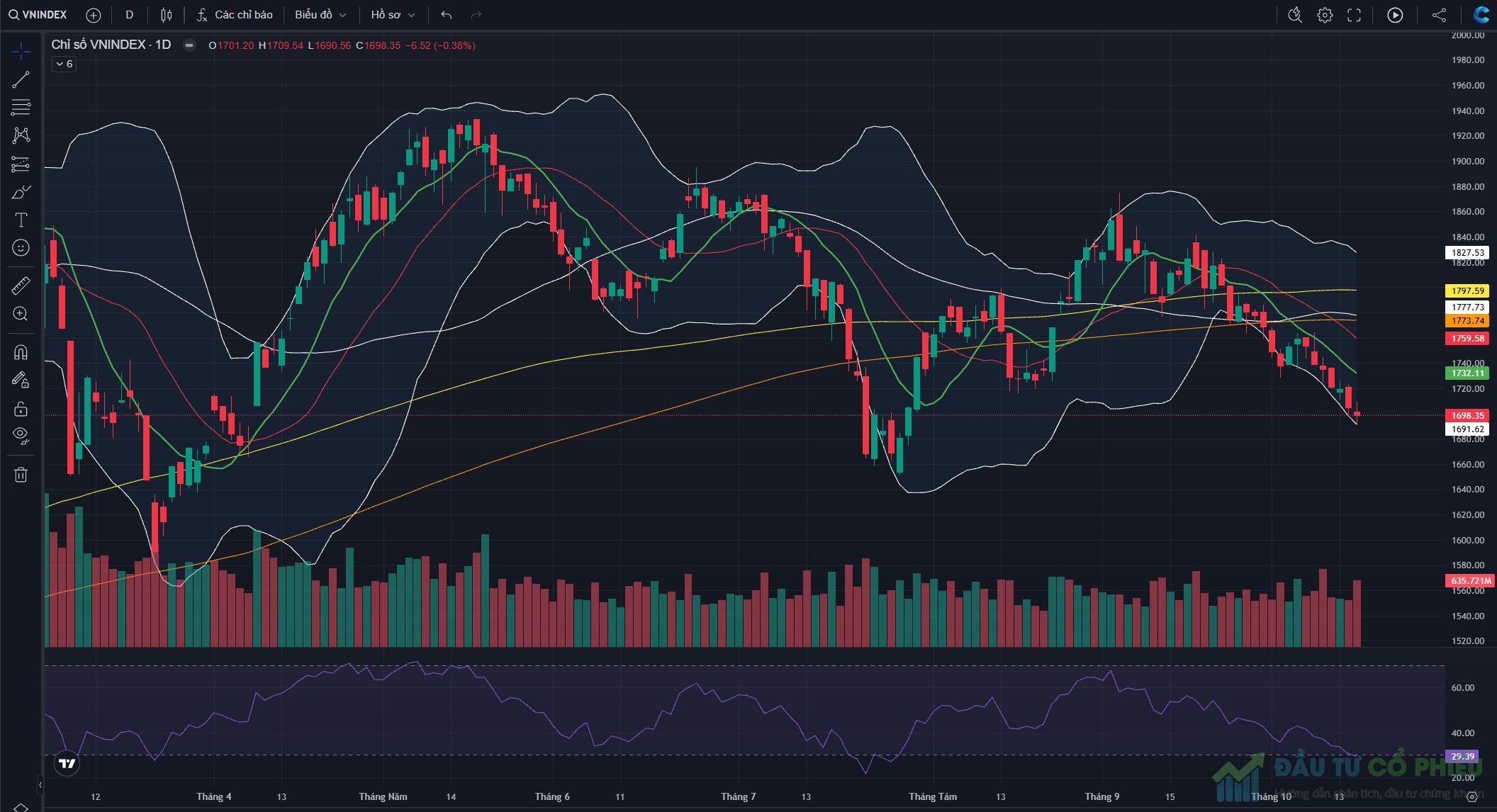Toggle magnet mode for drawings
Image resolution: width=1497 pixels, height=812 pixels.
(21, 352)
